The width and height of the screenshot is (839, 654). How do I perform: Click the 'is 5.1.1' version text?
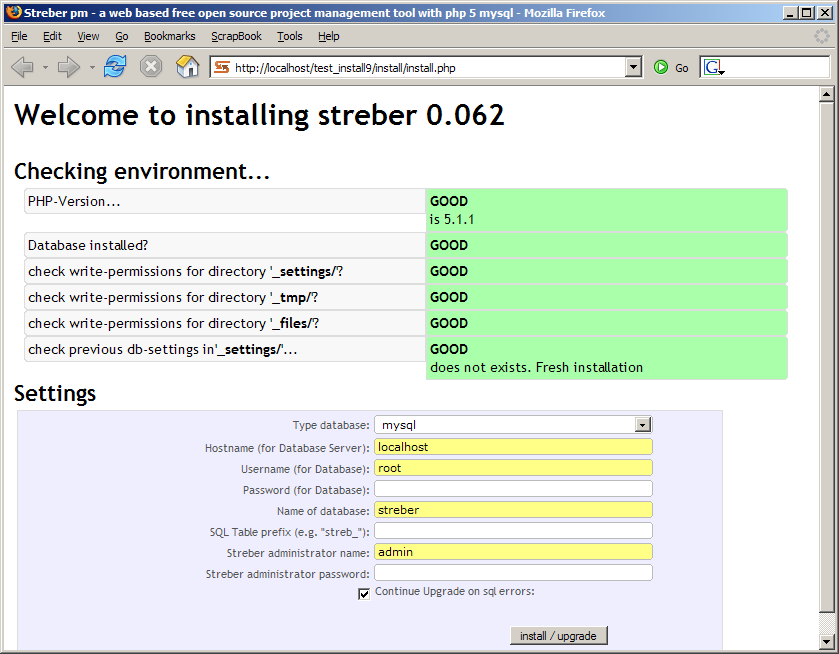click(452, 219)
